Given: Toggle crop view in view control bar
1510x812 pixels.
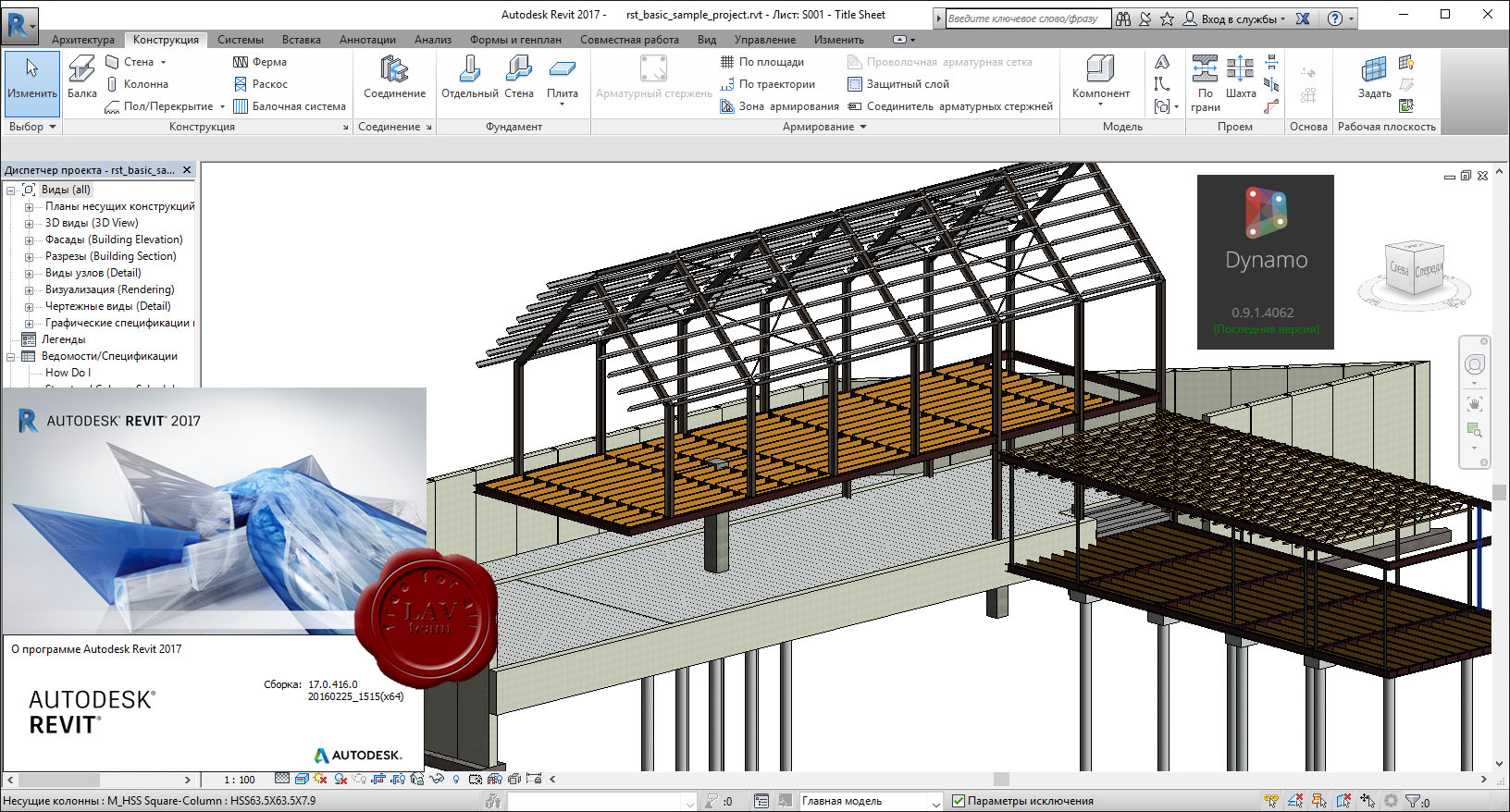Looking at the screenshot, I should (378, 779).
